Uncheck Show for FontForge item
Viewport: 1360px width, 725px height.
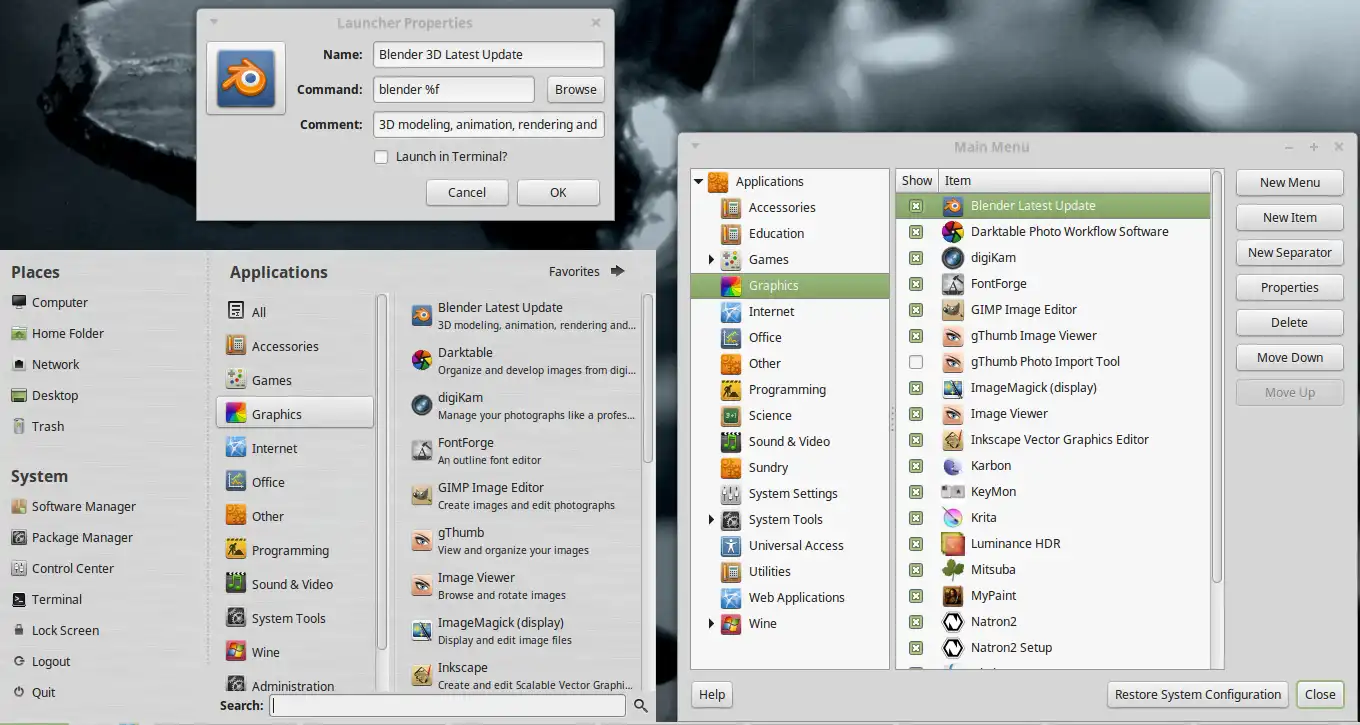[x=916, y=284]
